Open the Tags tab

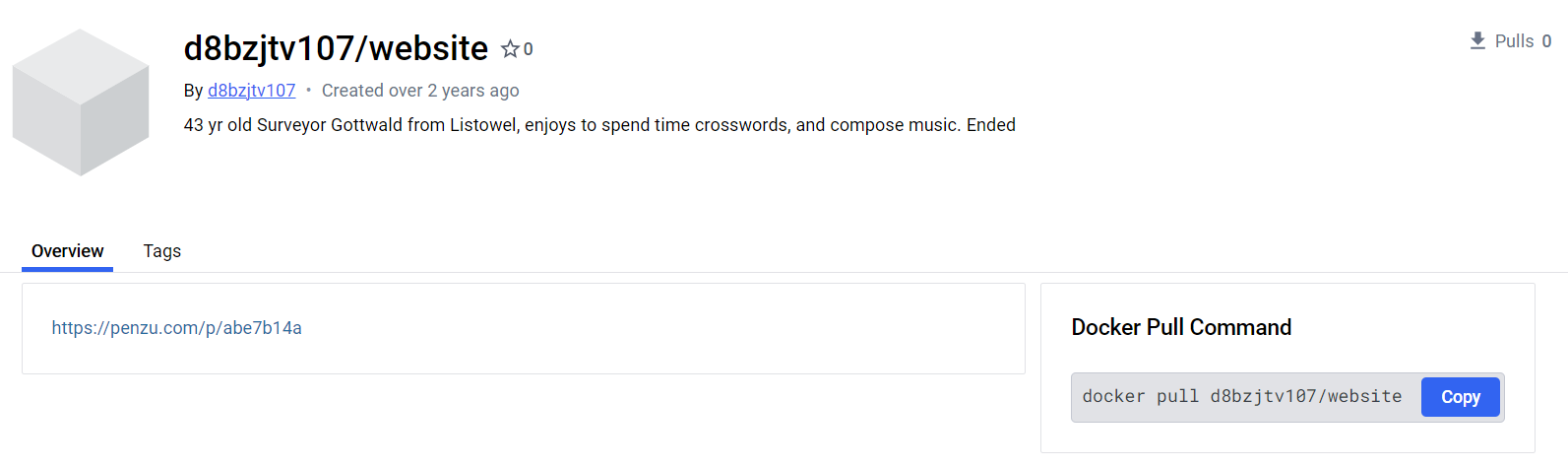coord(161,251)
